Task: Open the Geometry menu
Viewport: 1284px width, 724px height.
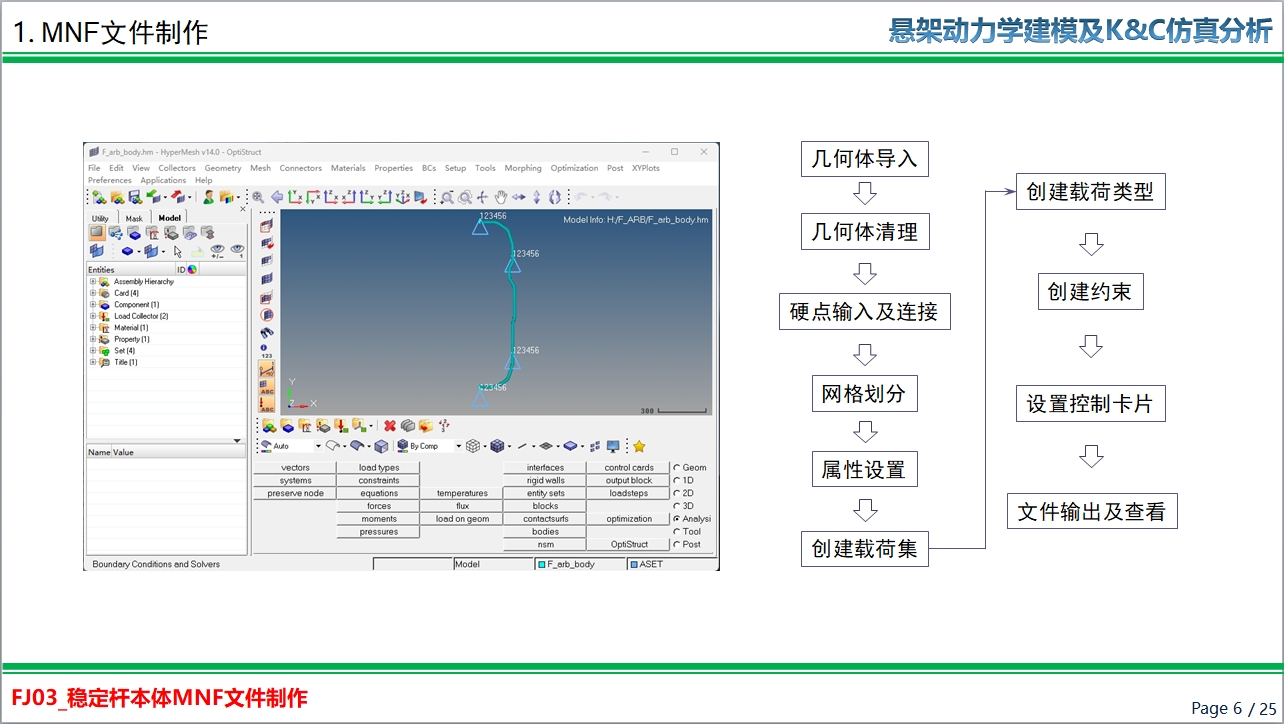Action: 223,168
